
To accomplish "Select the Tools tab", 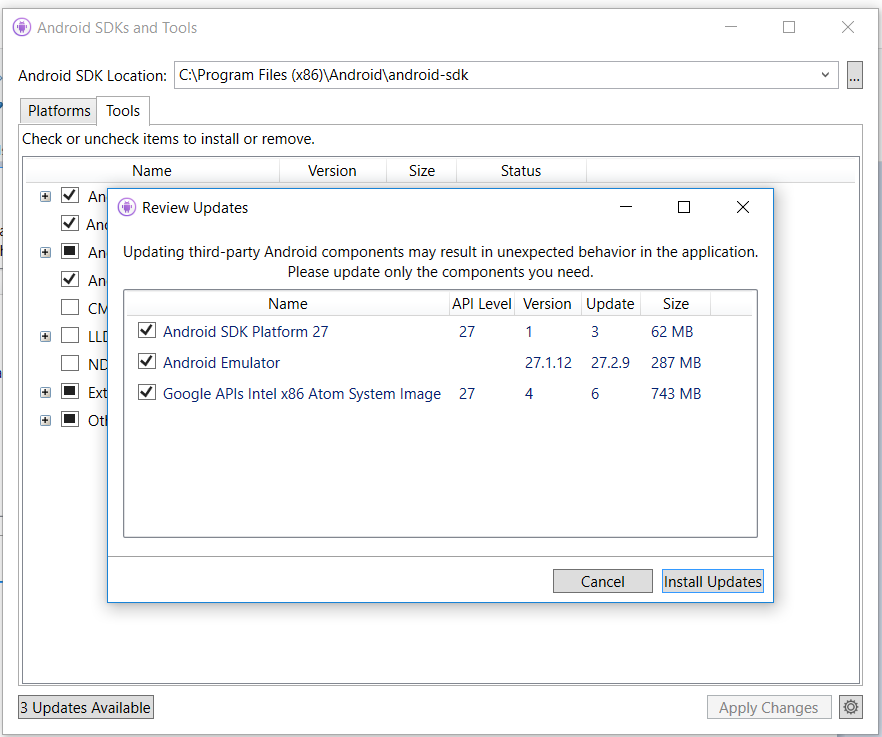I will tap(122, 110).
